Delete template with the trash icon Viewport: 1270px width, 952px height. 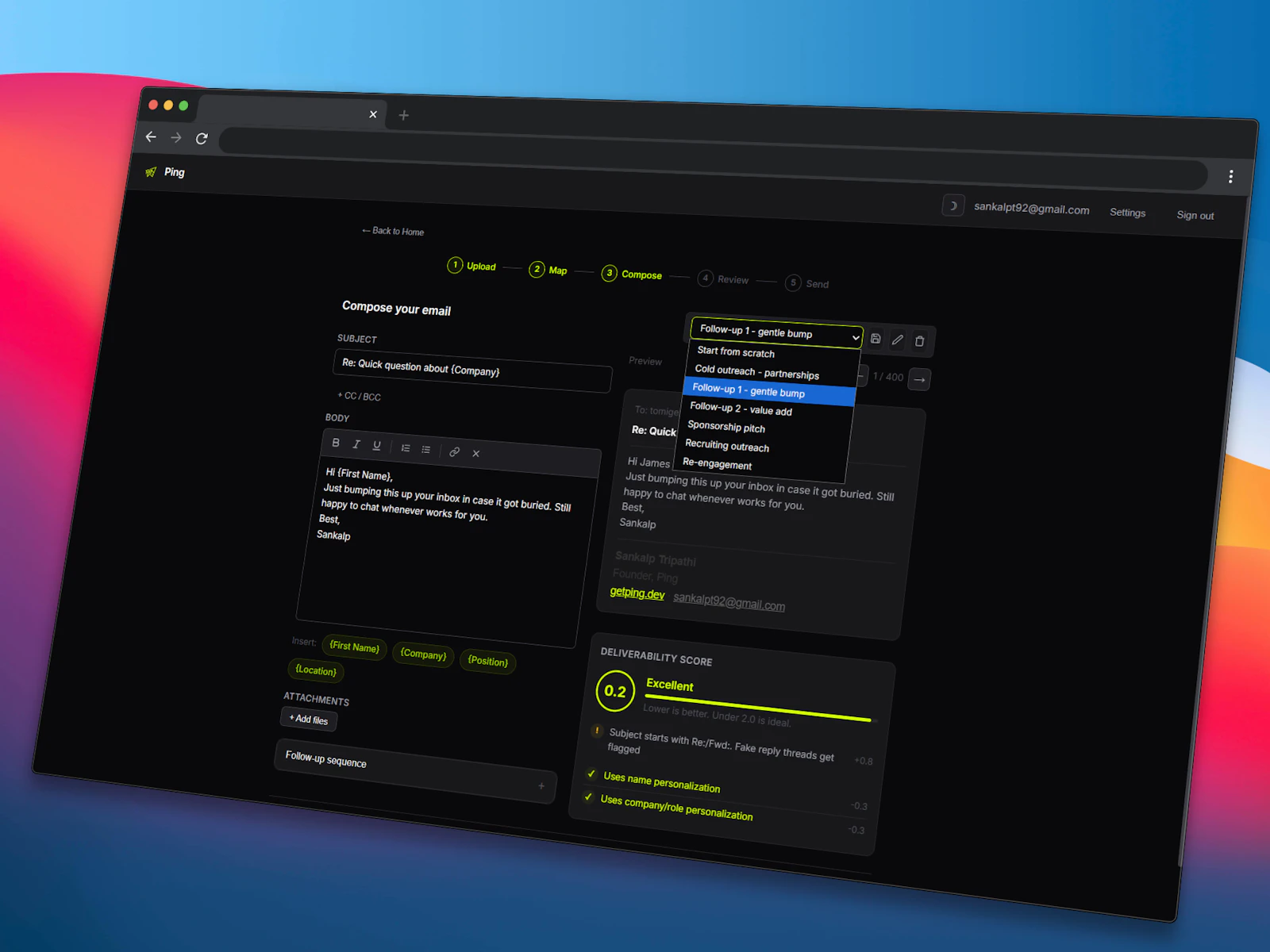click(920, 341)
